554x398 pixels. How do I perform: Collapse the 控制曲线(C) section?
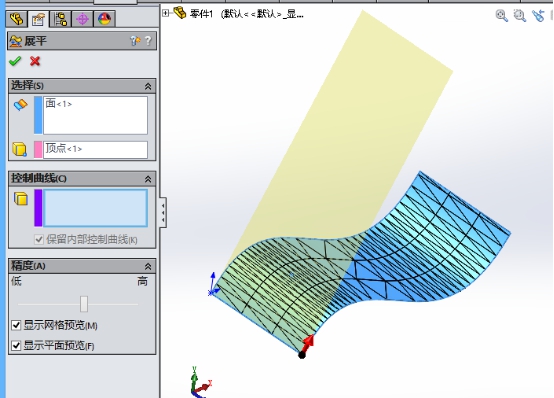tap(148, 179)
